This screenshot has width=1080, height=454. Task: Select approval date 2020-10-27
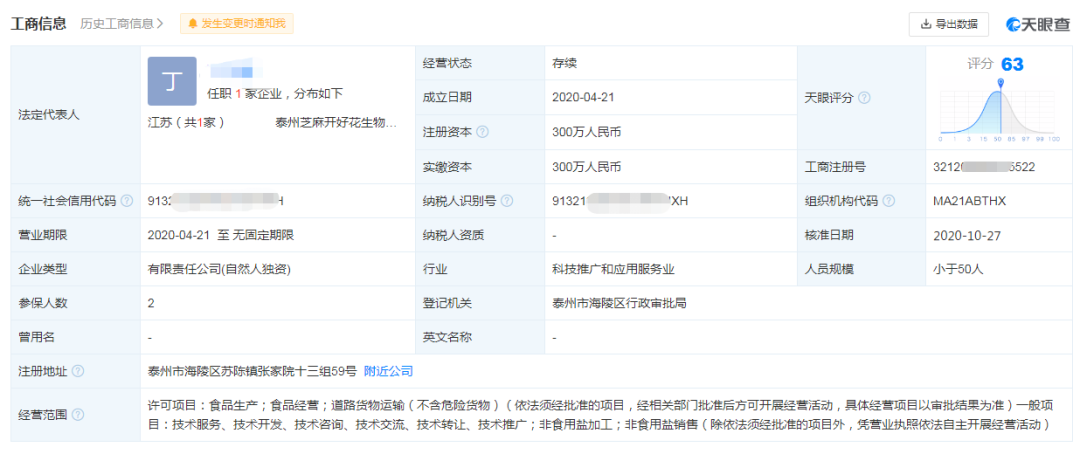click(x=966, y=235)
